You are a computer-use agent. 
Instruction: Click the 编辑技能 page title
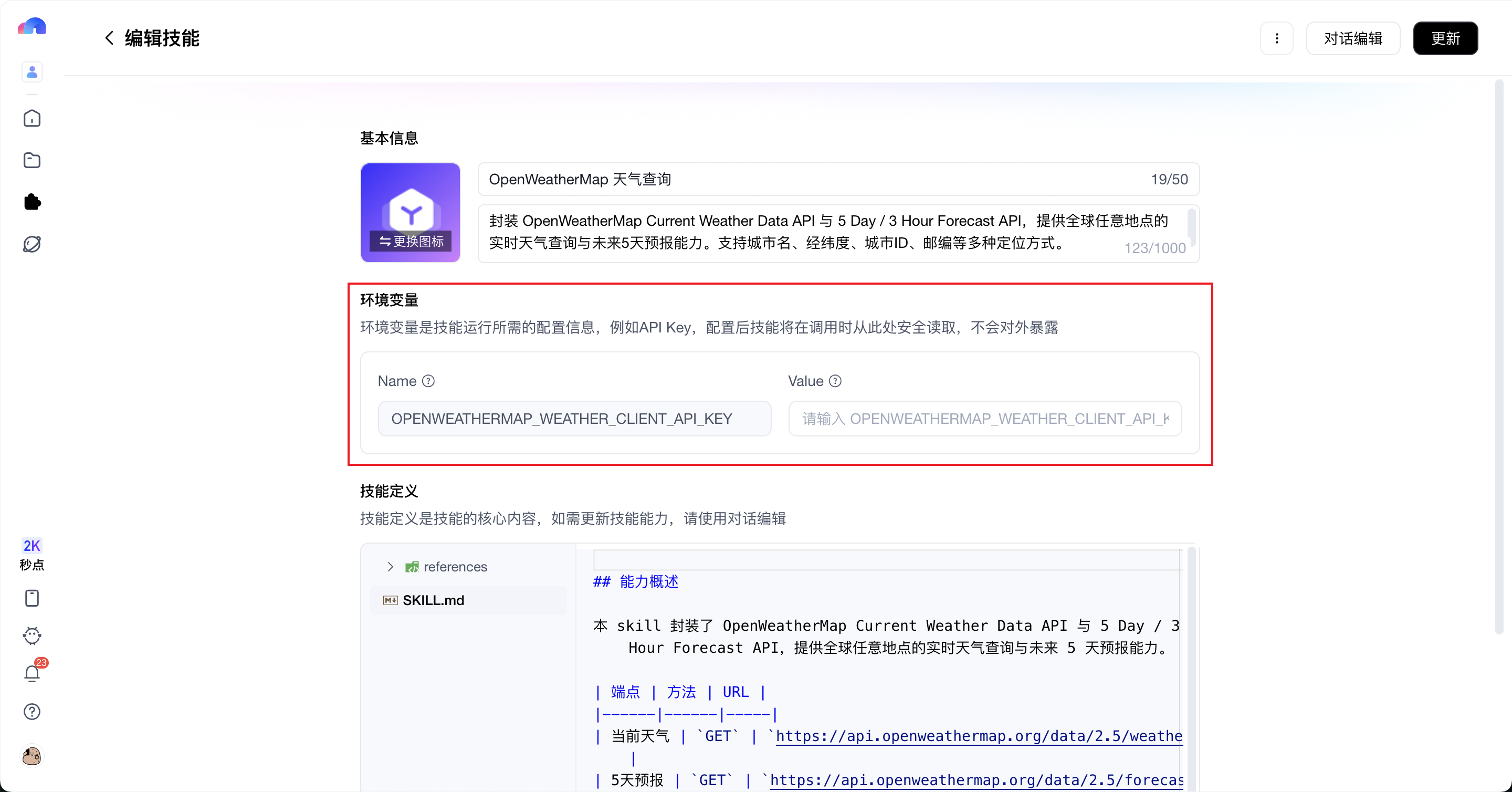[x=162, y=38]
